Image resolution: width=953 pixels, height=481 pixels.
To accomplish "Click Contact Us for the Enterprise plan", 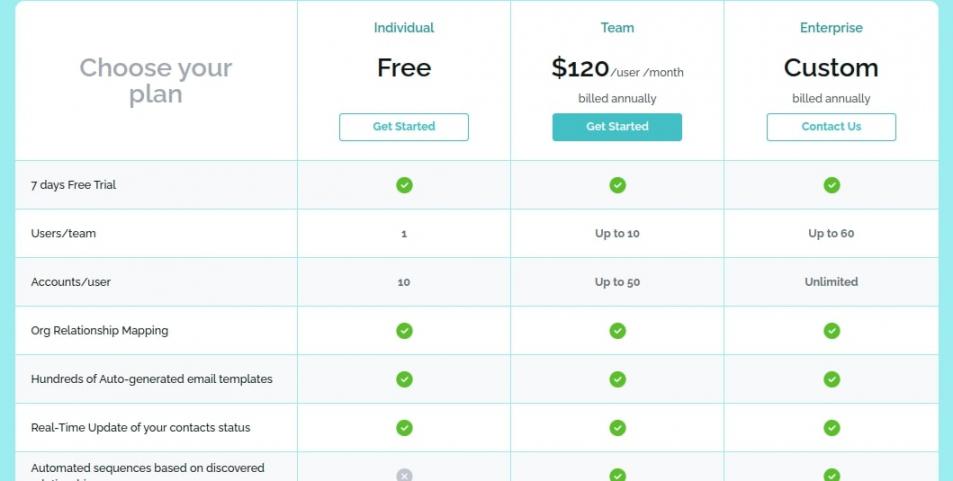I will click(831, 127).
